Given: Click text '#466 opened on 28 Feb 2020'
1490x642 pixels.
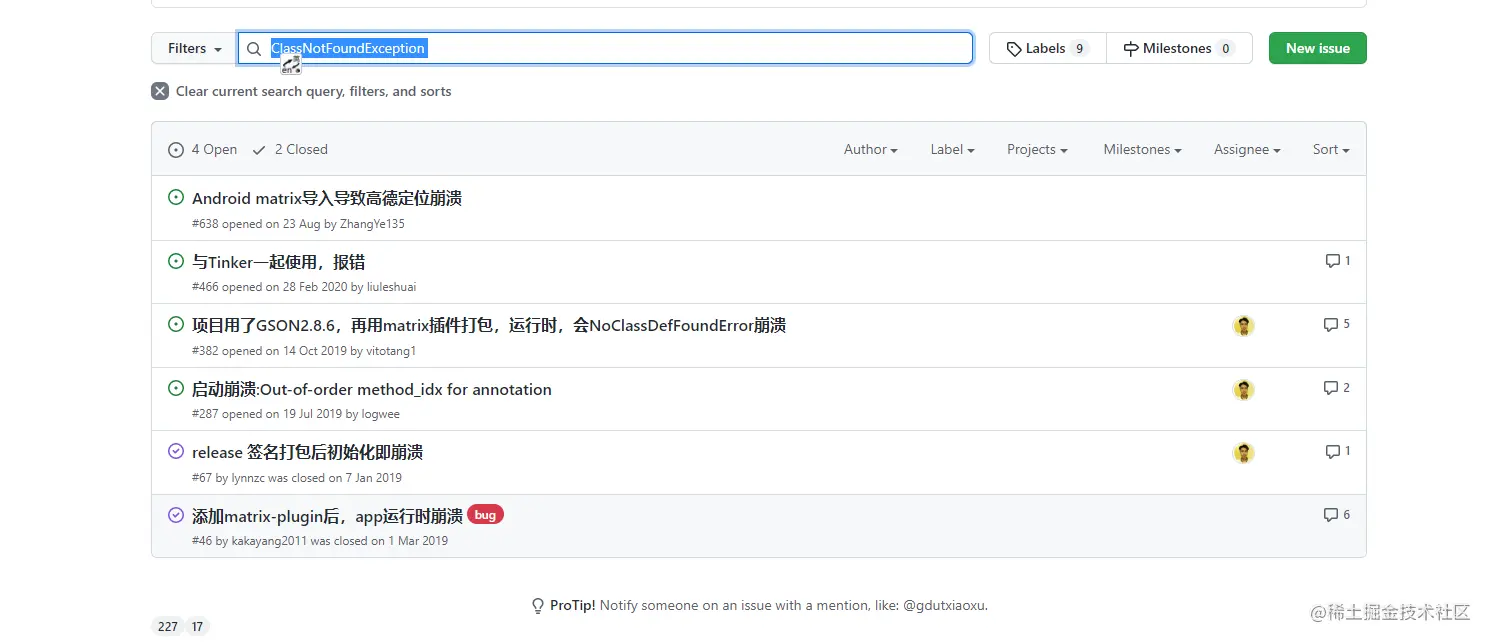Looking at the screenshot, I should (x=270, y=287).
